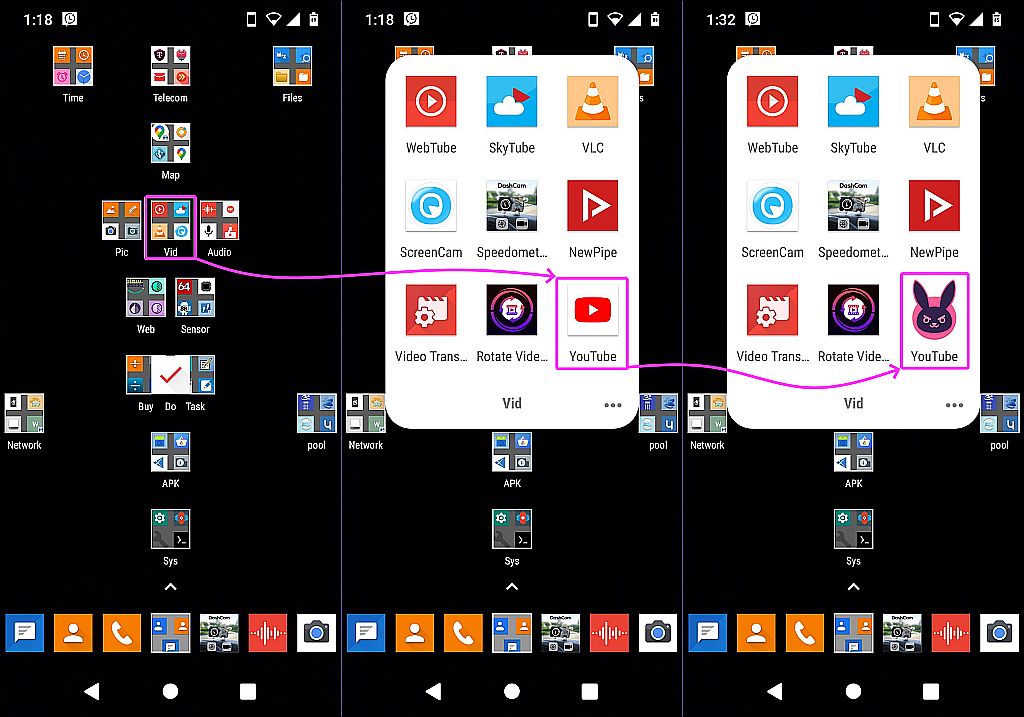Viewport: 1024px width, 717px height.
Task: Launch red YouTube icon in middle screen folder
Action: point(592,310)
